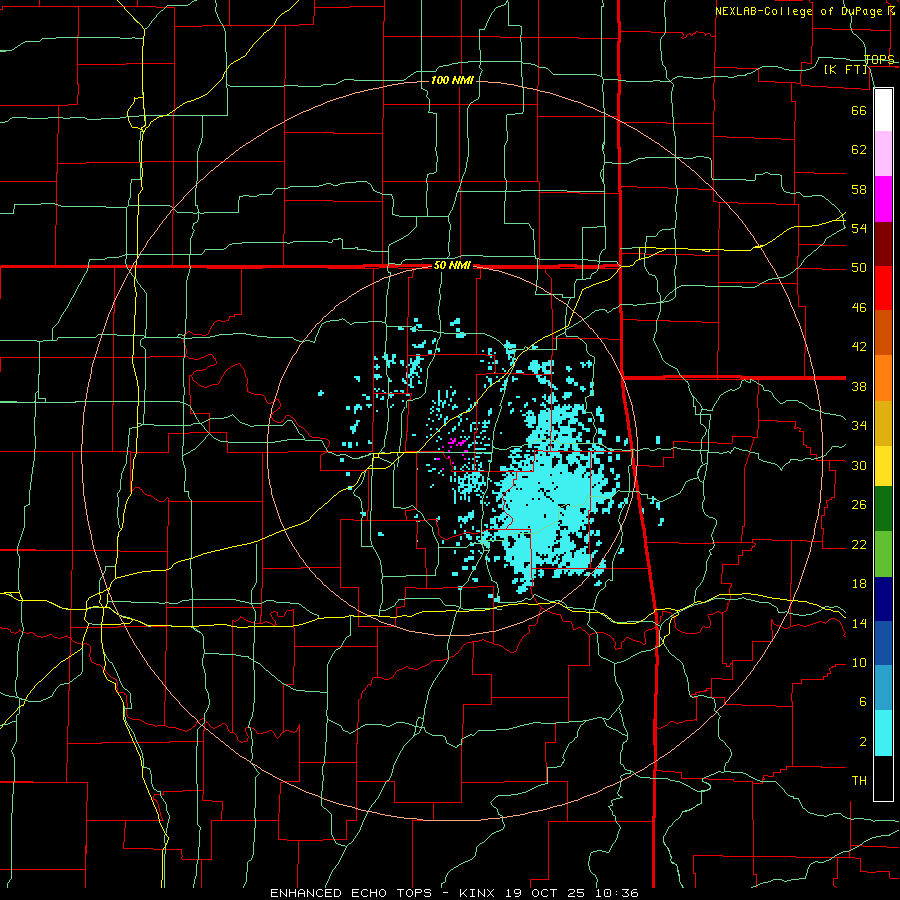Click the maroon legend swatch
The height and width of the screenshot is (900, 900).
pos(883,244)
